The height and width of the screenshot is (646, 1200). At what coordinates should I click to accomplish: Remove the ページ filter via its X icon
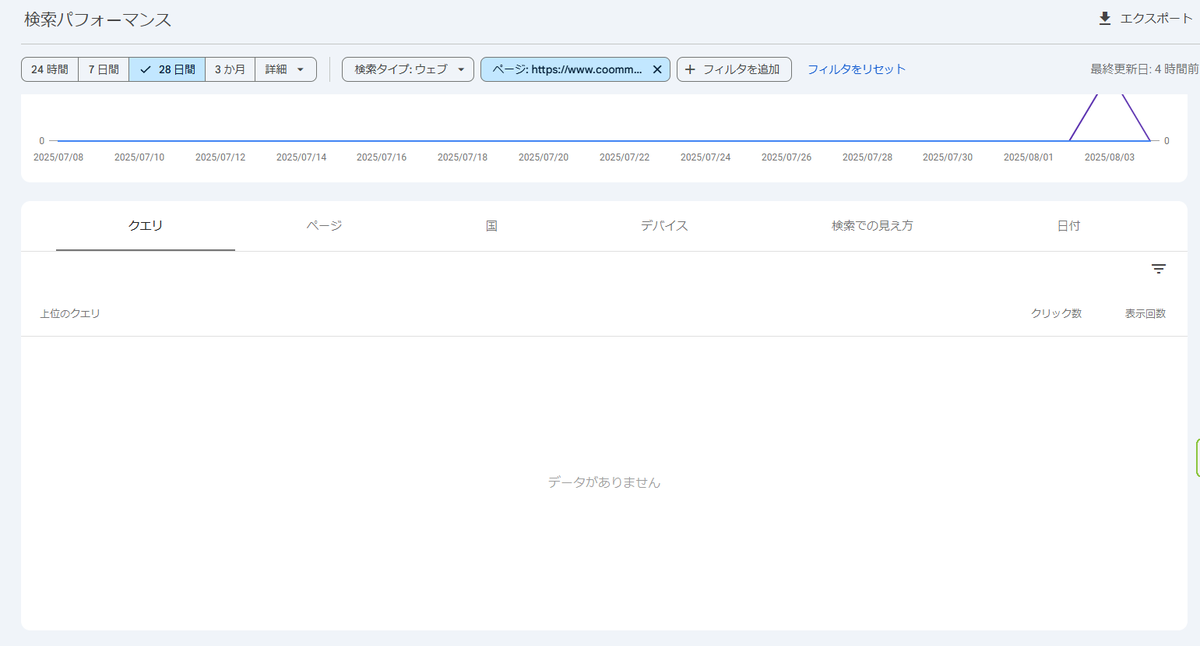click(x=657, y=69)
